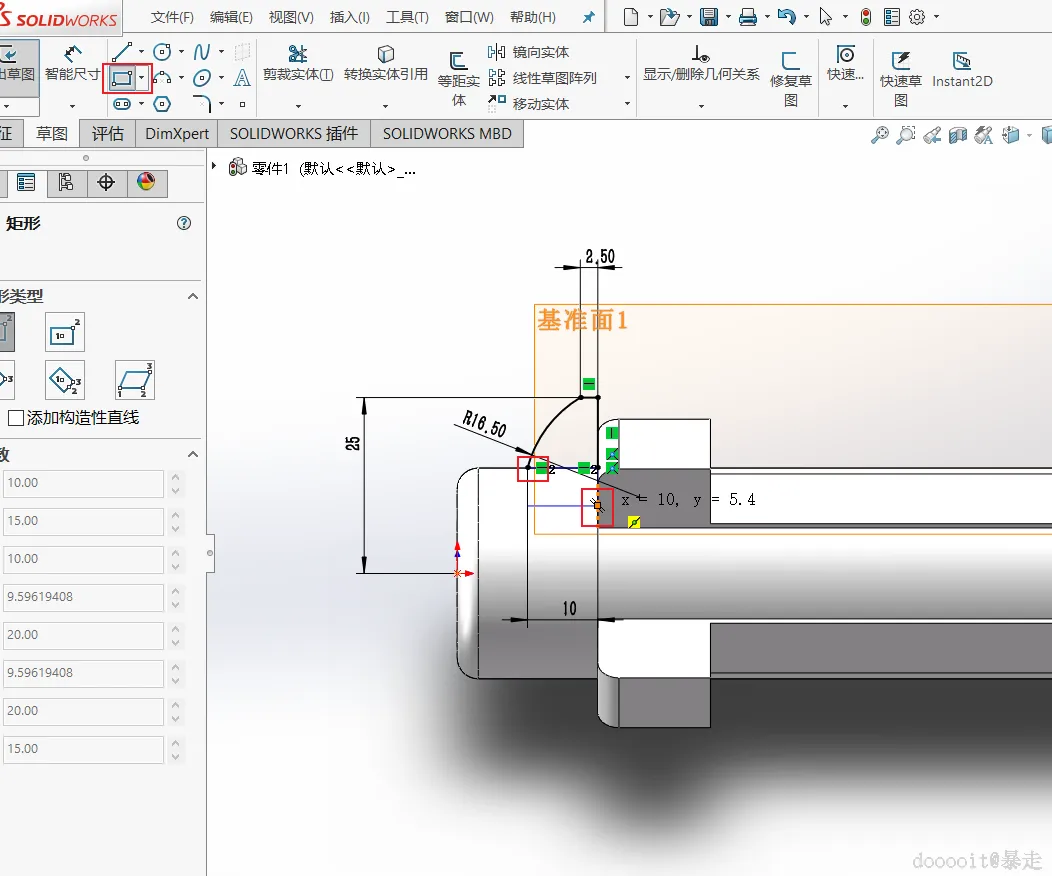
Task: Select the corner rectangle sketch tool
Action: click(x=121, y=78)
